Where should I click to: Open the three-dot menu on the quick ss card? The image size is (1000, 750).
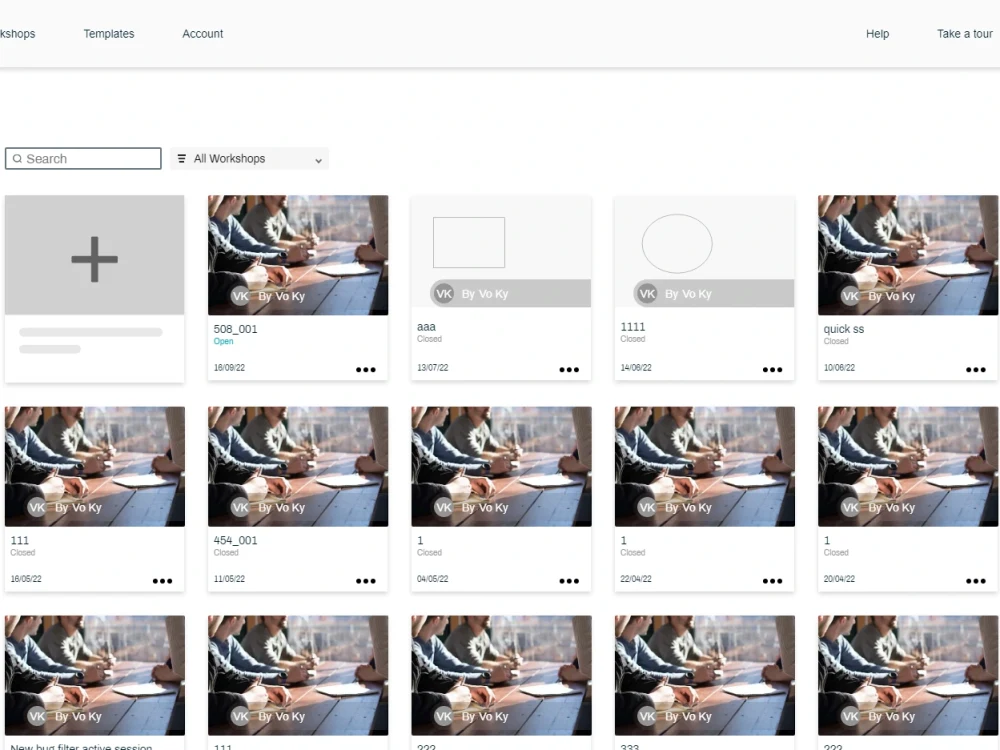coord(975,369)
